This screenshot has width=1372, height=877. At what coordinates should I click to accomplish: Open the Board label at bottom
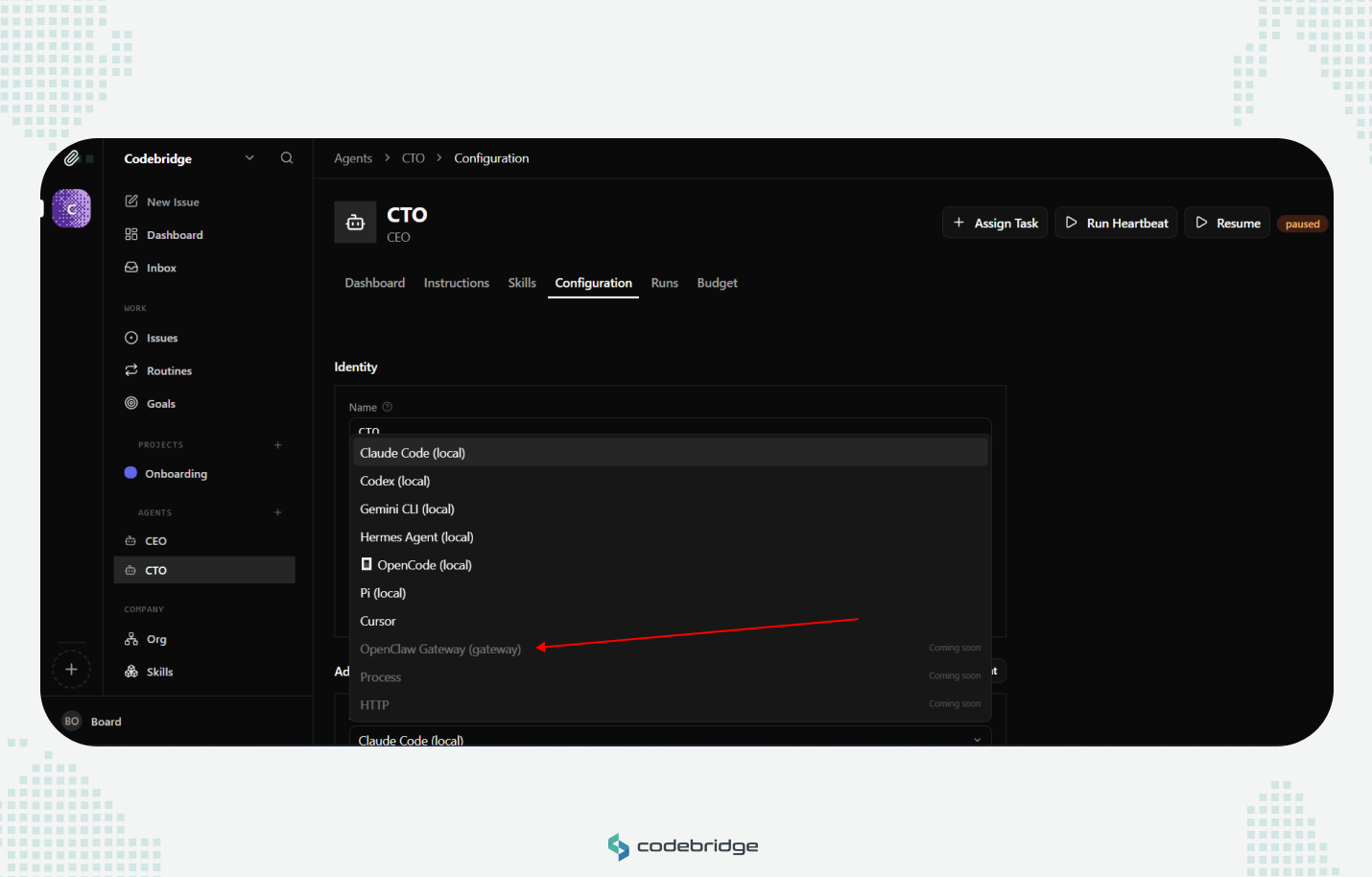[x=106, y=722]
